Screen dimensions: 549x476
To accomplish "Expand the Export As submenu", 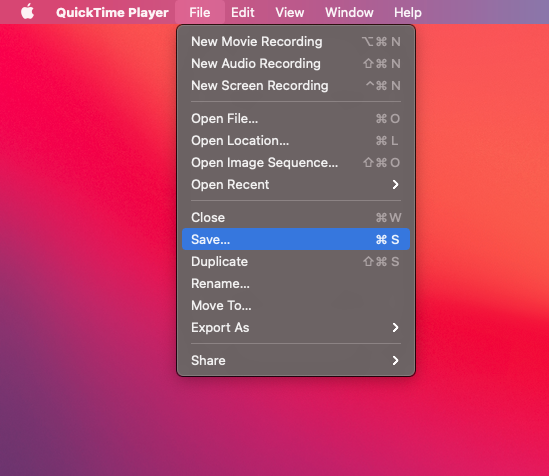I will 296,328.
